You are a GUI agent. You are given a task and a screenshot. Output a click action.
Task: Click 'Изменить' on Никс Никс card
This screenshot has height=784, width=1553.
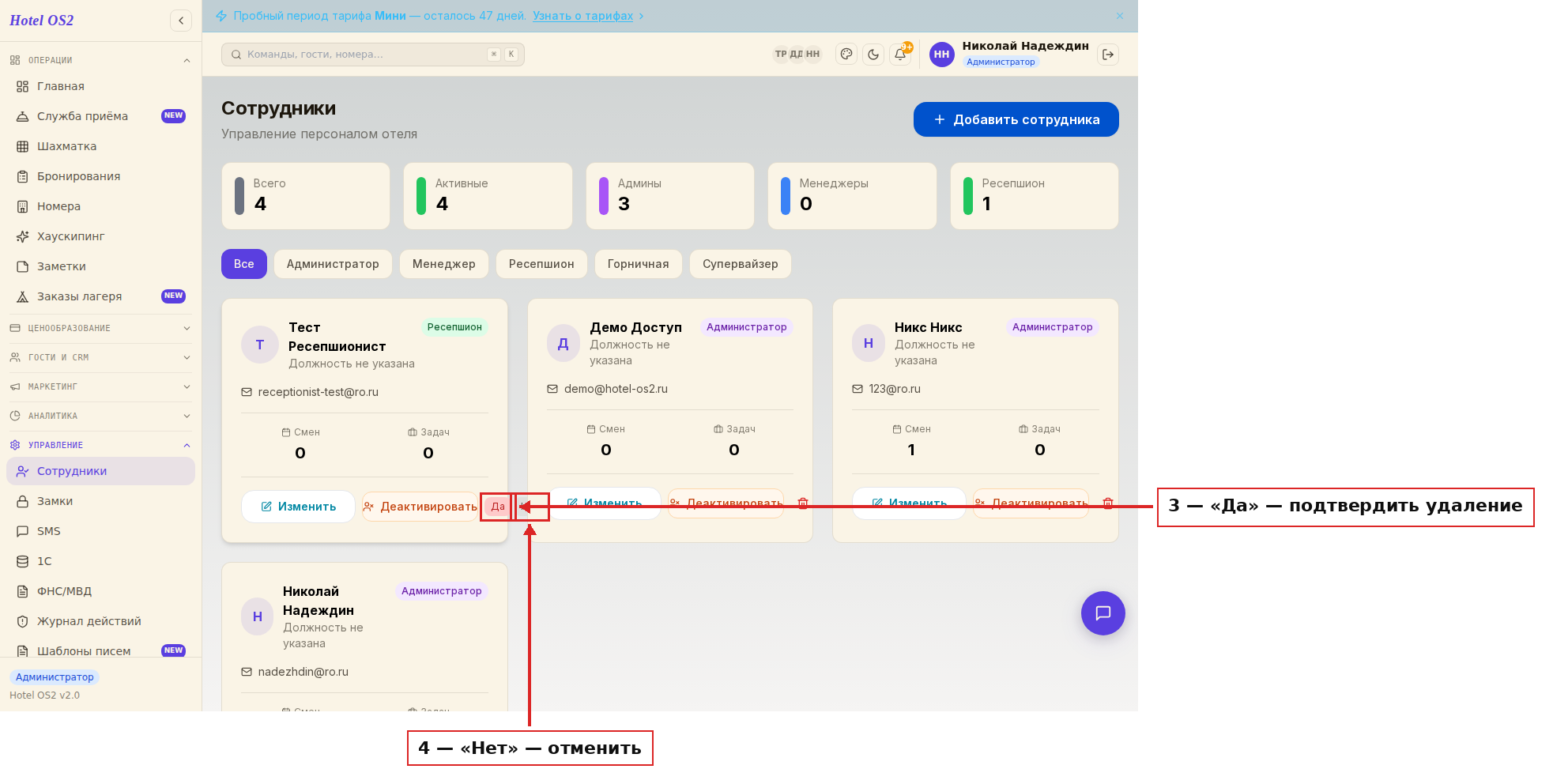coord(909,503)
